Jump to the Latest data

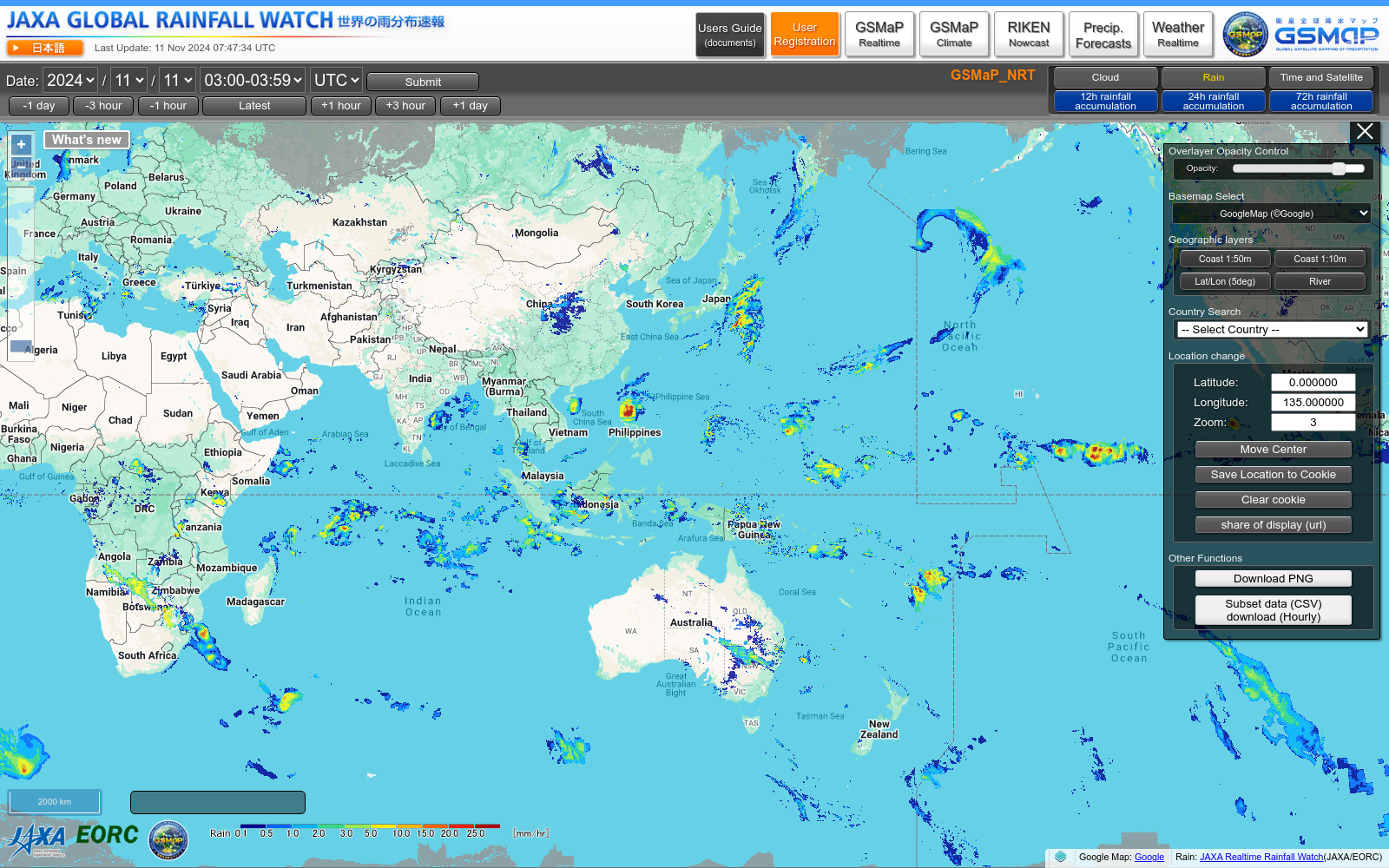pos(254,106)
